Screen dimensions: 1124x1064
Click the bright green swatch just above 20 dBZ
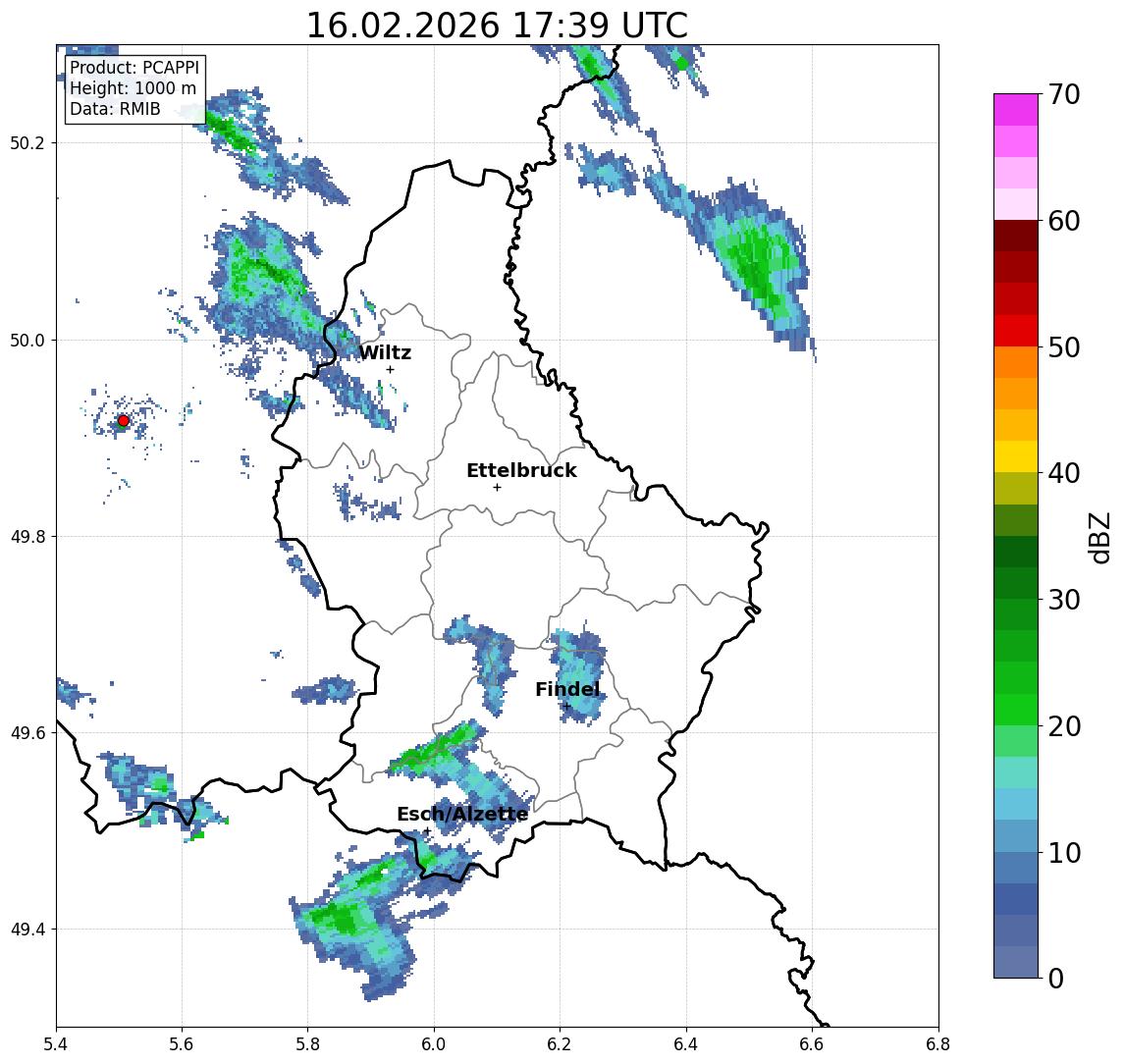pyautogui.click(x=1016, y=709)
